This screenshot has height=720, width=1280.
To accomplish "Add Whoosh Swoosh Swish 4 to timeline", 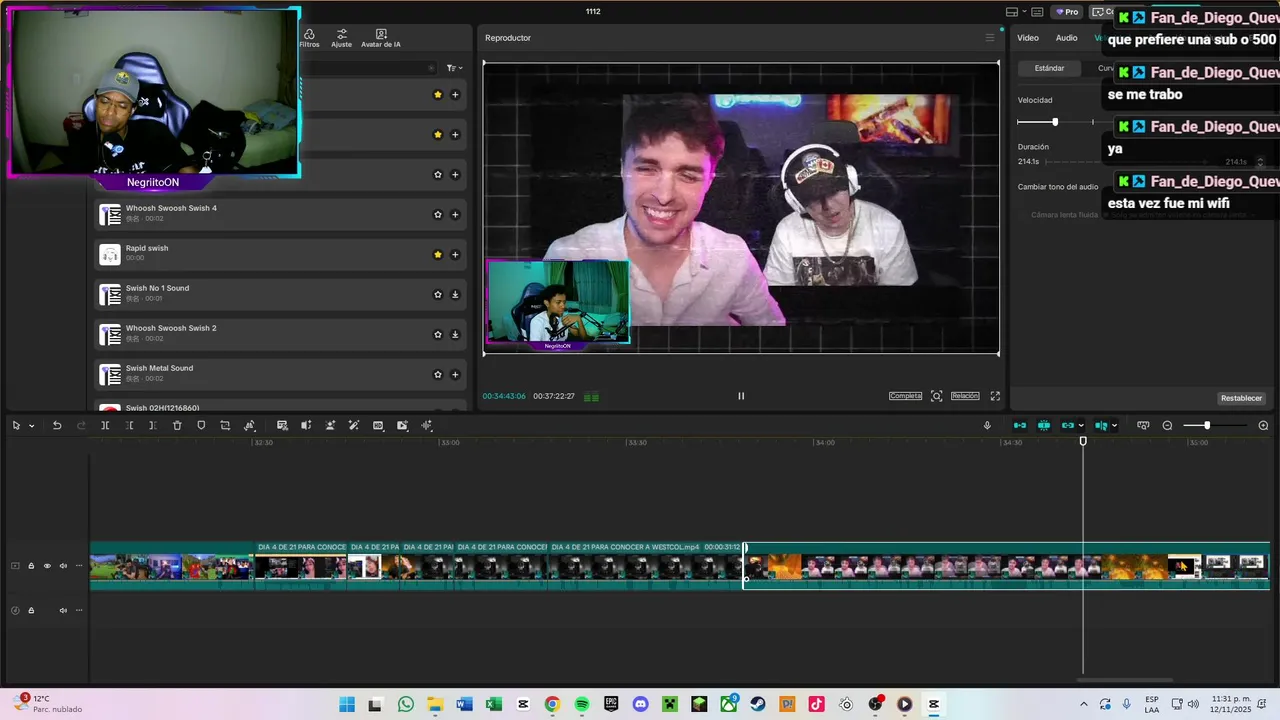I will point(455,214).
